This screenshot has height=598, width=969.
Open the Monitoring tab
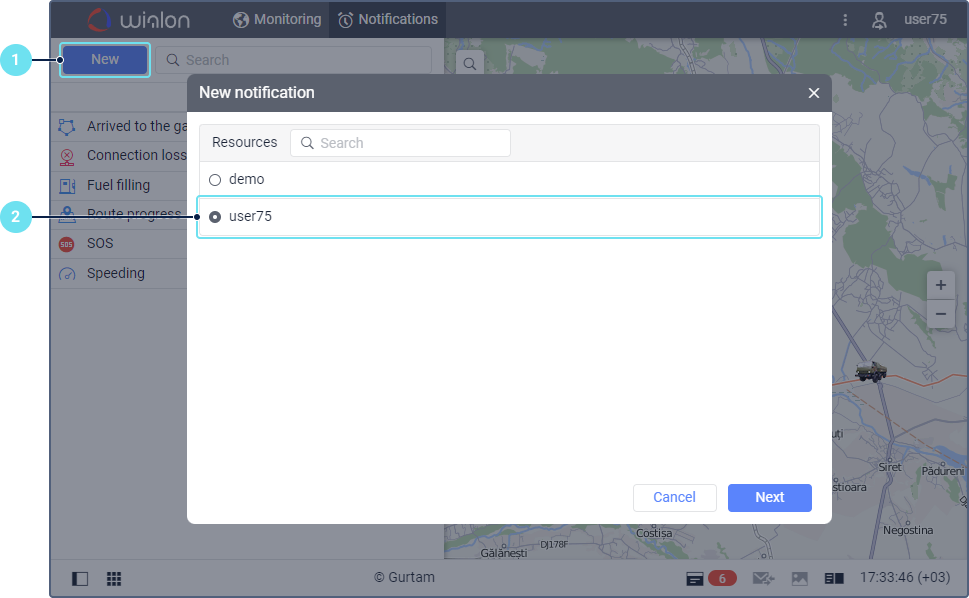point(277,19)
